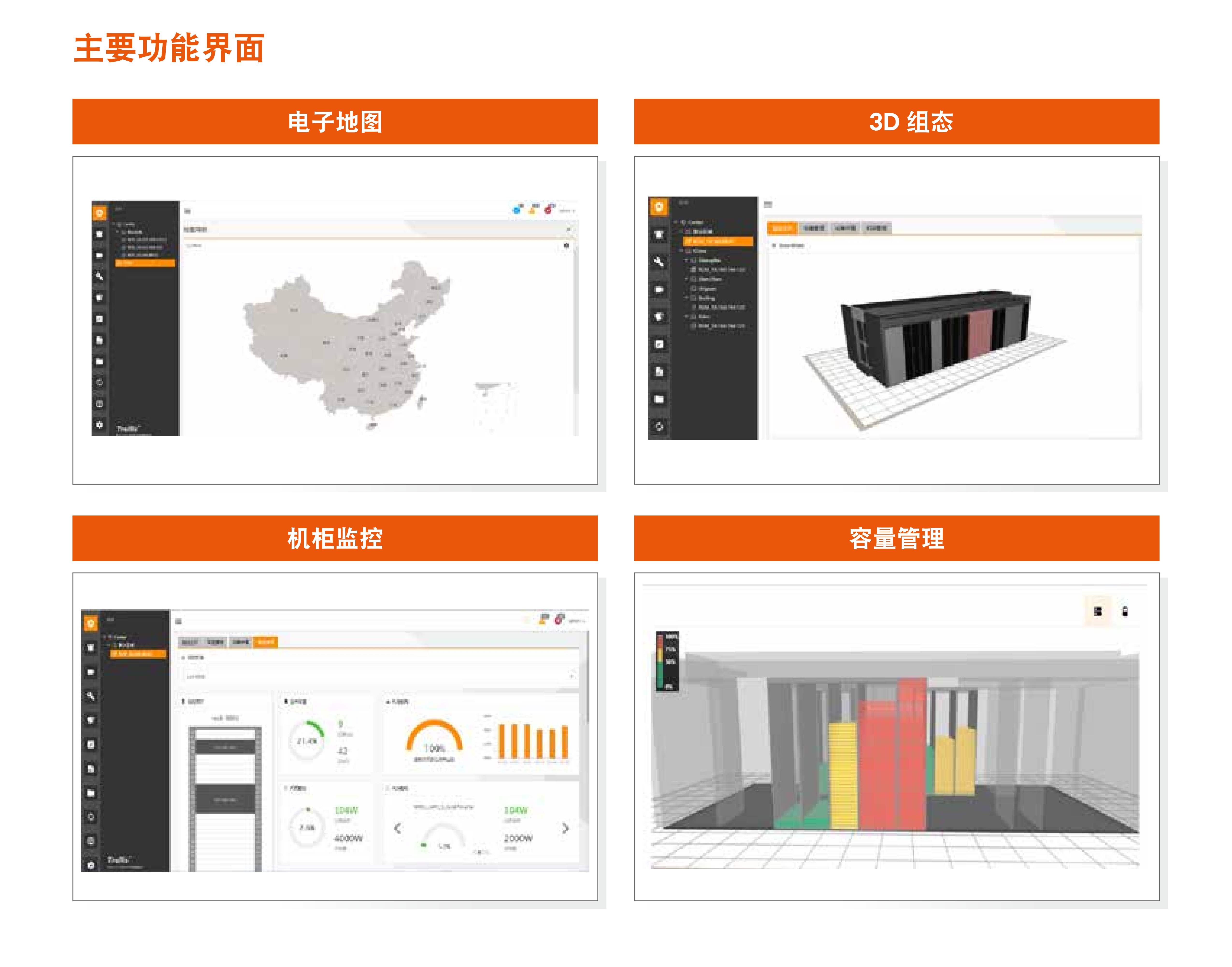Toggle hamburger menu in the 3D view screen

click(768, 204)
